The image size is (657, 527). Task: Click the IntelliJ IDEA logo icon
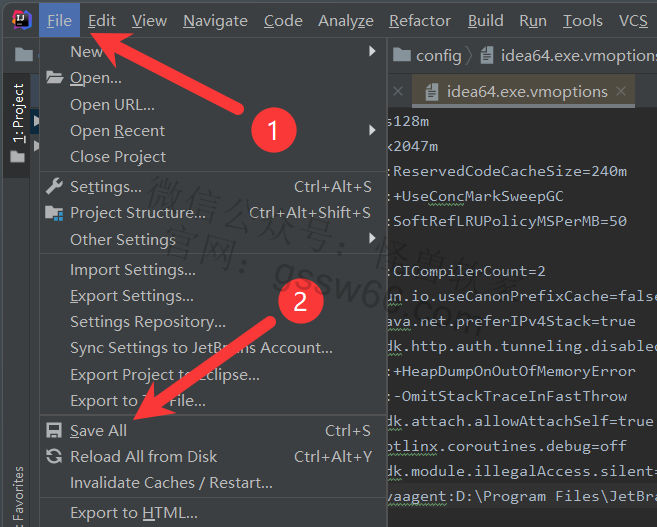[x=20, y=20]
